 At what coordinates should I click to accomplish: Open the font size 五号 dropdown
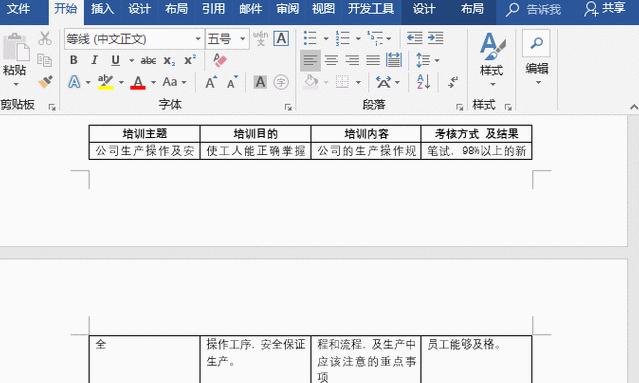(242, 39)
